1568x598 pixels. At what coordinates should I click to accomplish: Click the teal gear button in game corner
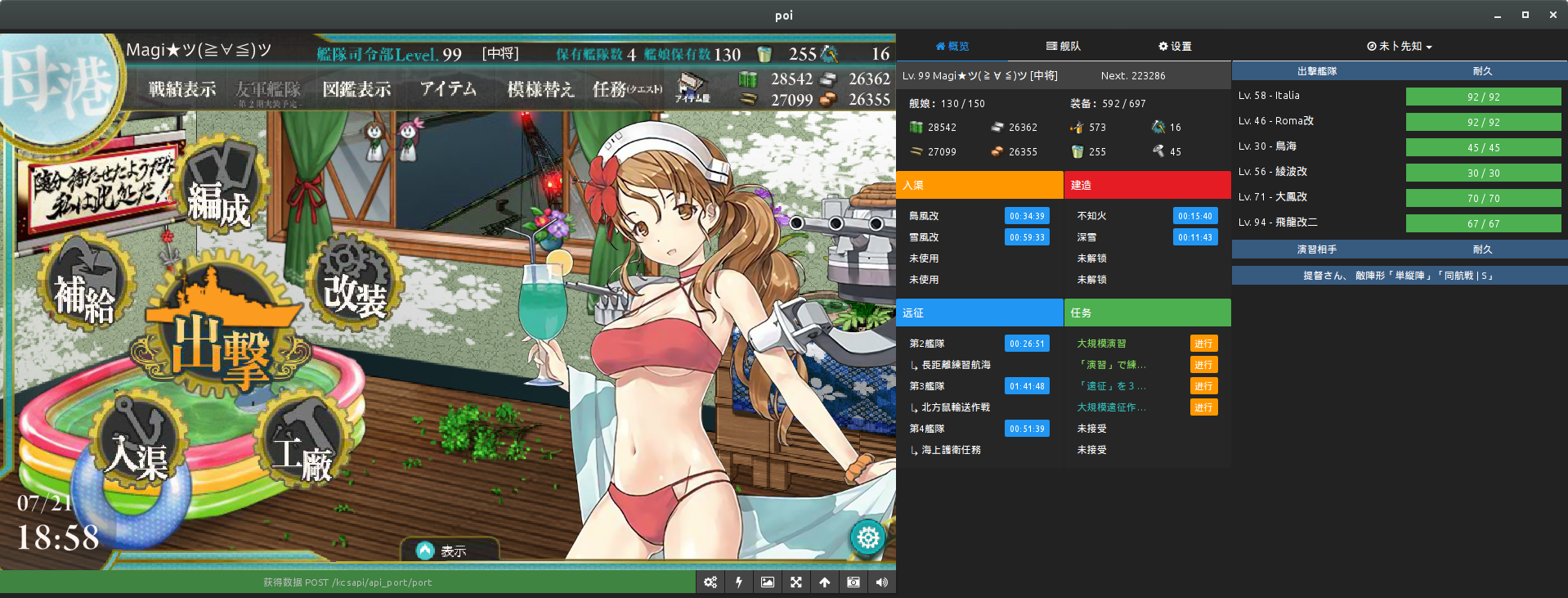(x=867, y=537)
